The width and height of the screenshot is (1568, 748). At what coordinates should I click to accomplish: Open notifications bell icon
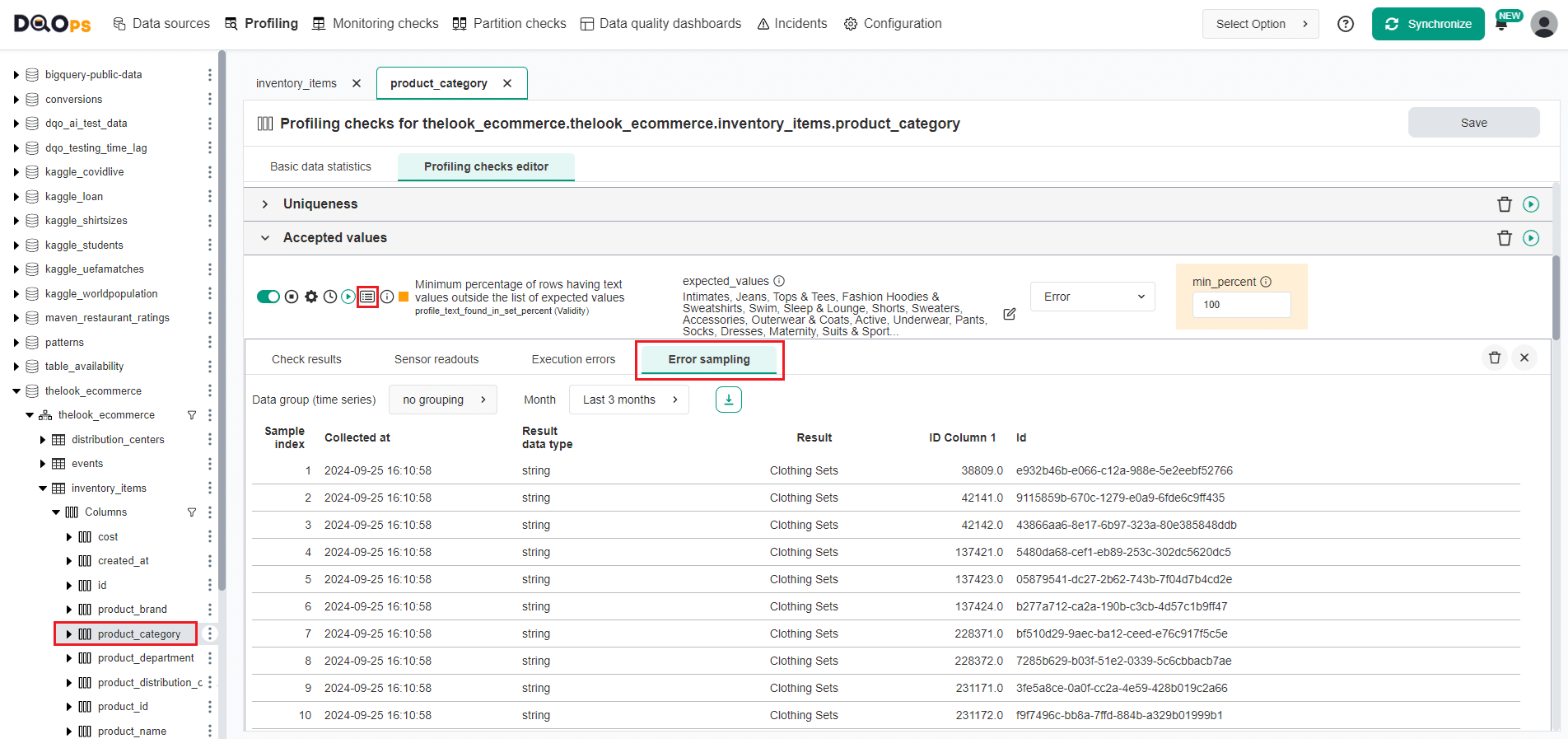pyautogui.click(x=1501, y=25)
